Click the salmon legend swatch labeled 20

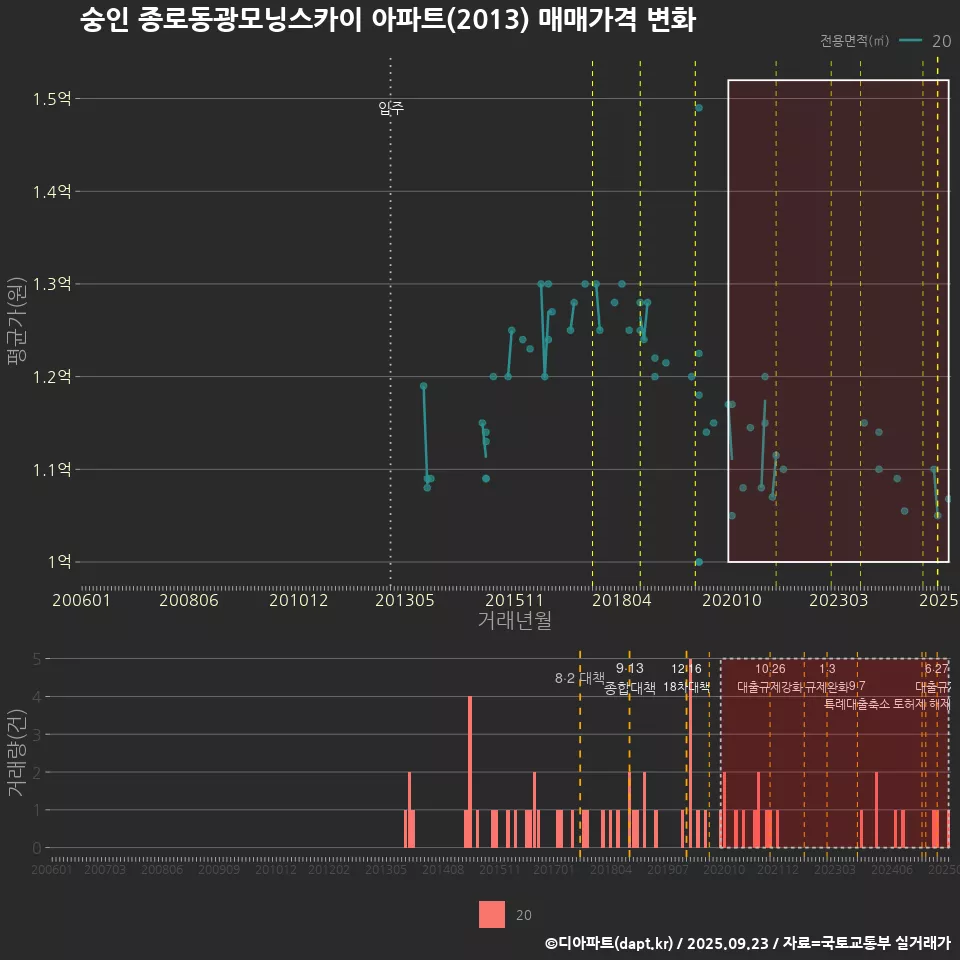[x=492, y=914]
